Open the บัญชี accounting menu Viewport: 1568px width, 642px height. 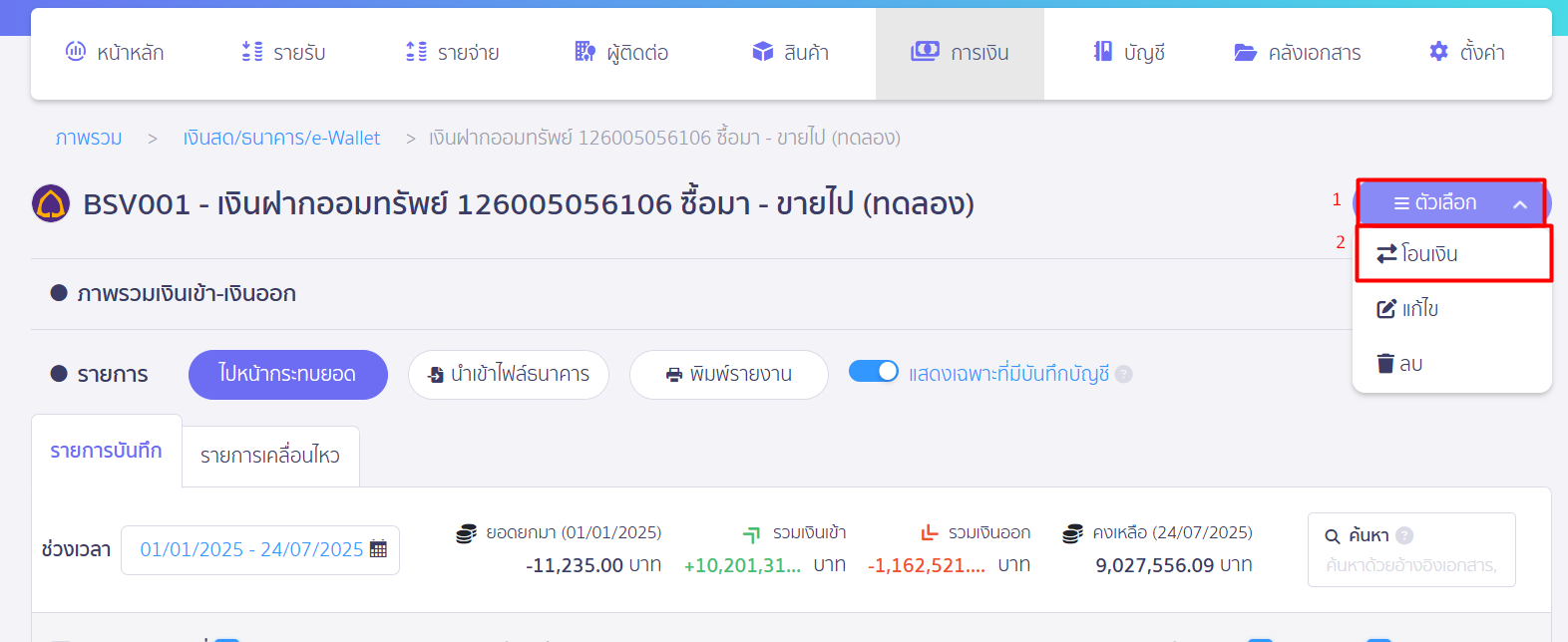1129,53
